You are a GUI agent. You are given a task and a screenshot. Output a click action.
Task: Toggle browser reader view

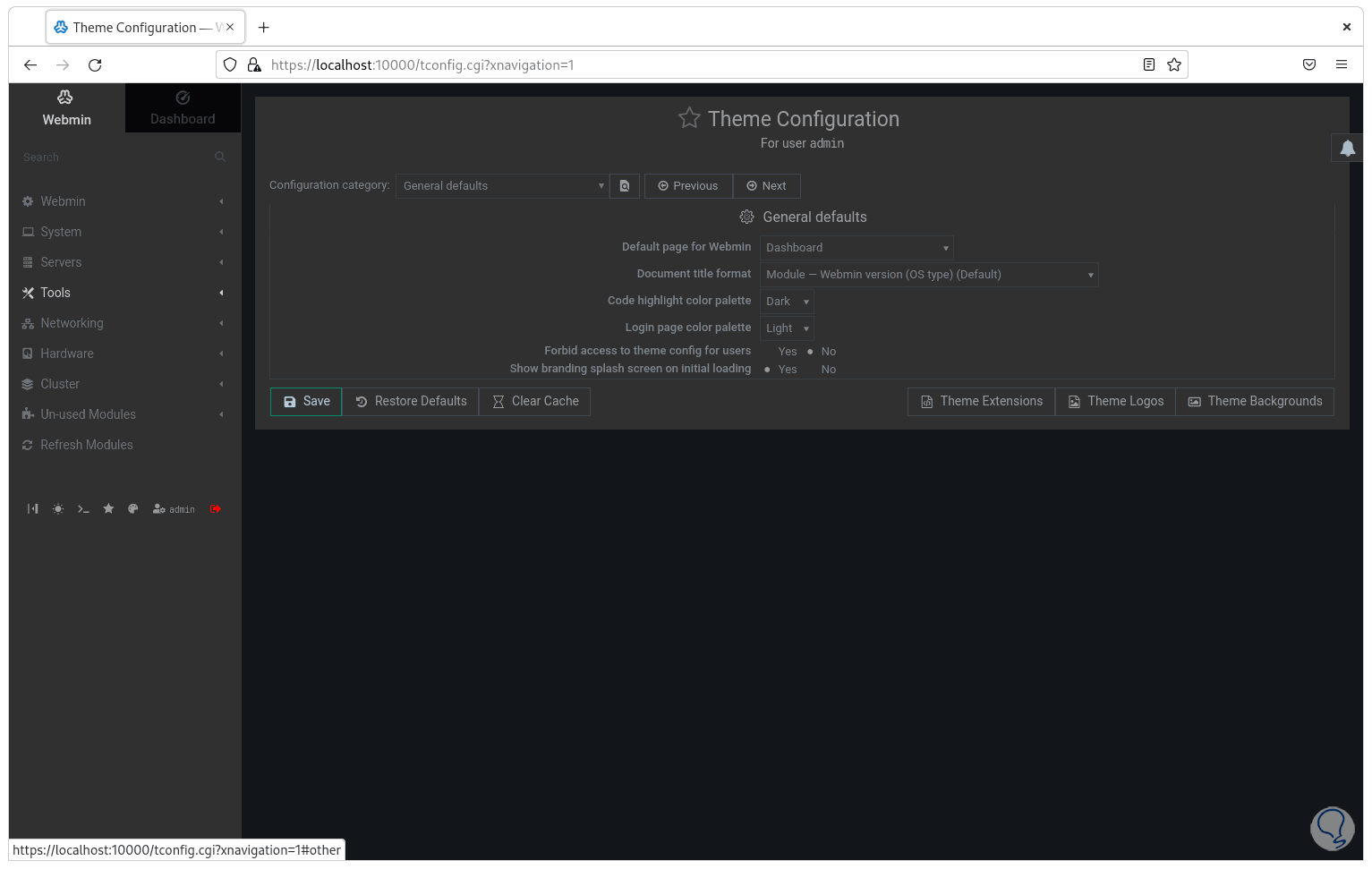1149,64
